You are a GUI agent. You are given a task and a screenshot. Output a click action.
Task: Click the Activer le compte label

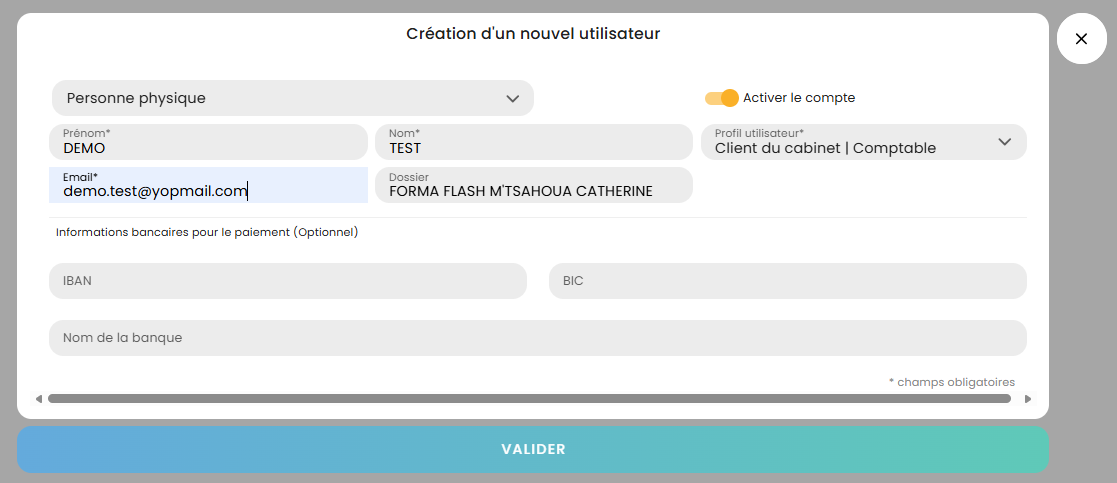[x=799, y=98]
